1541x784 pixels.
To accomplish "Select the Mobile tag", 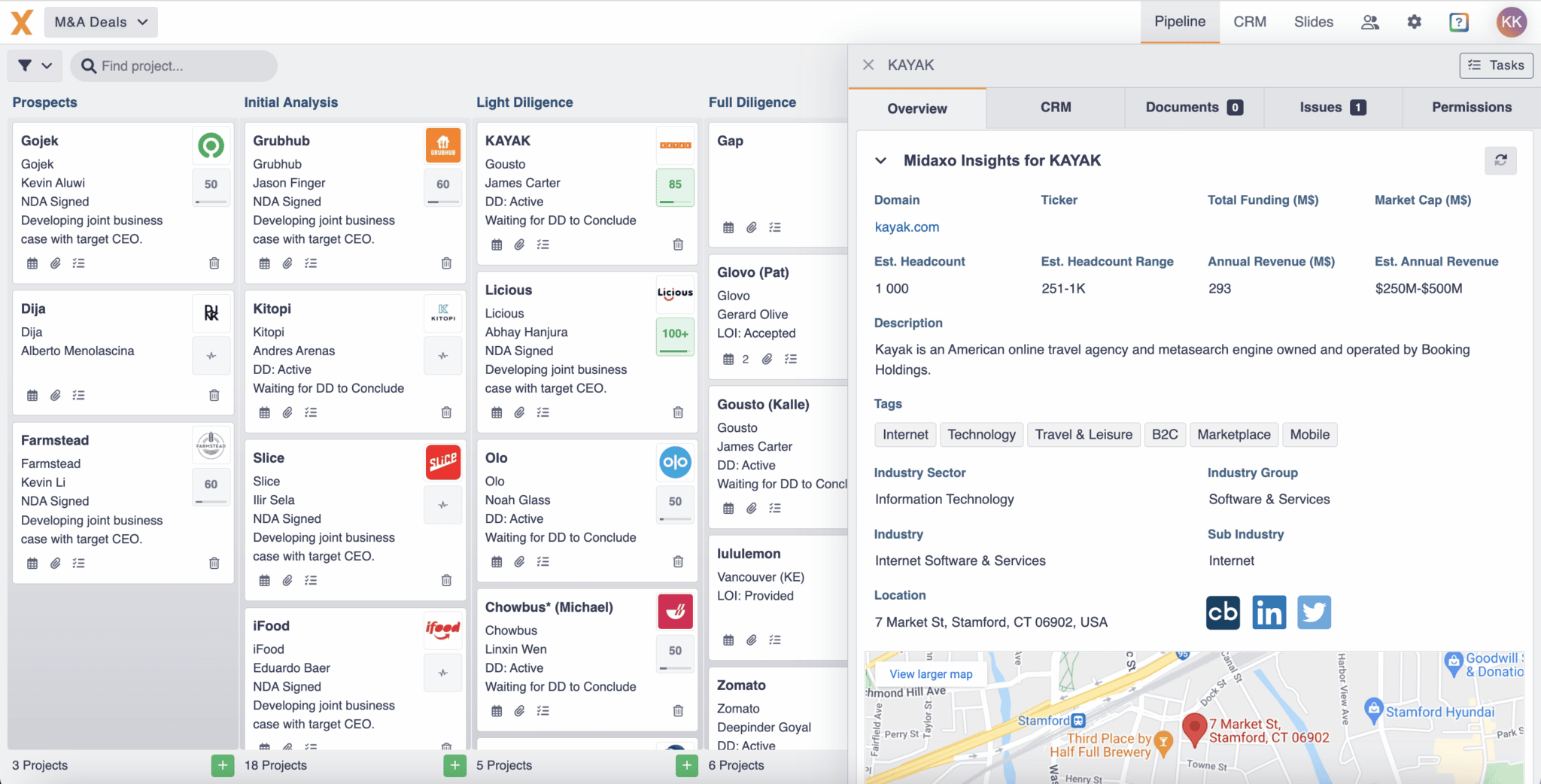I will [1309, 434].
